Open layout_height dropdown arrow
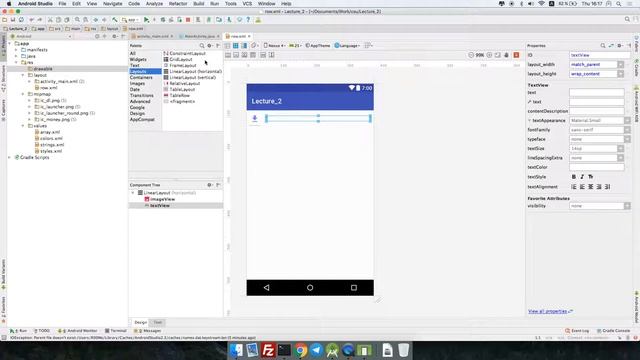The image size is (640, 360). click(x=620, y=74)
